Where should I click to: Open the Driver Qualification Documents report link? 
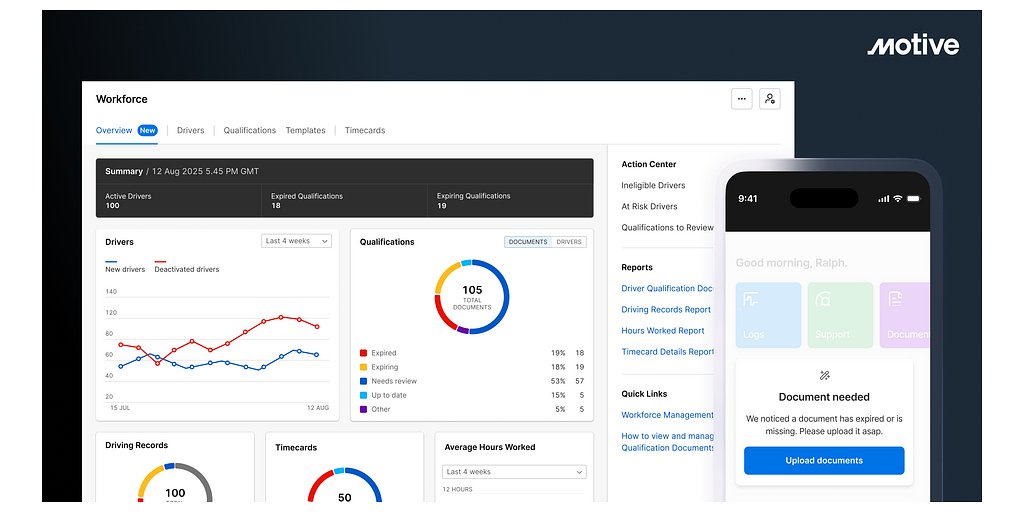(667, 289)
